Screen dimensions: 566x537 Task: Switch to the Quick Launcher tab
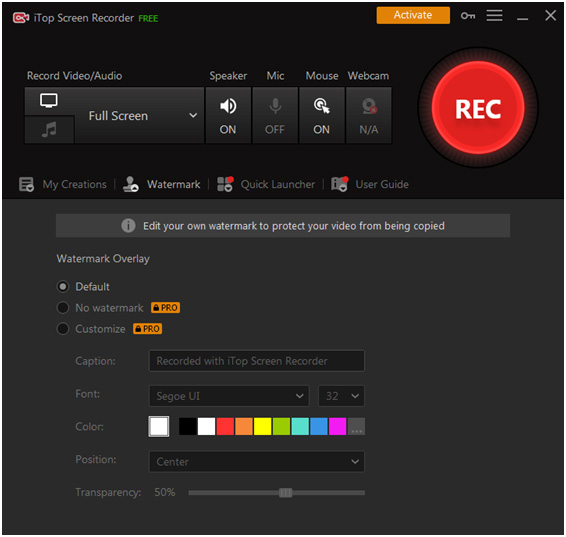tap(278, 184)
